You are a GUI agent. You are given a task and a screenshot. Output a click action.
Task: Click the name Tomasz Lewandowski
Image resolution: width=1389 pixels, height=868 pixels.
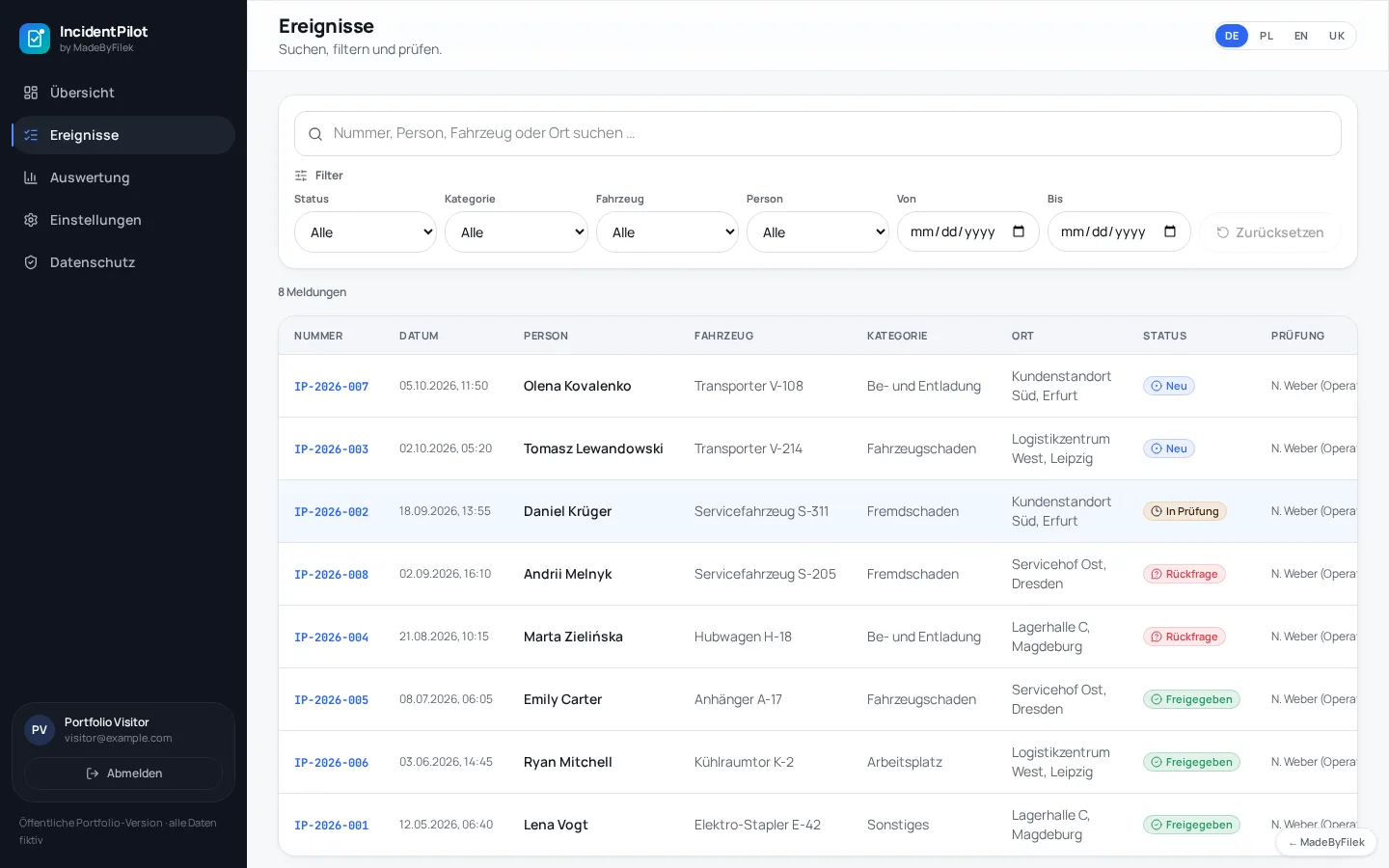click(593, 448)
